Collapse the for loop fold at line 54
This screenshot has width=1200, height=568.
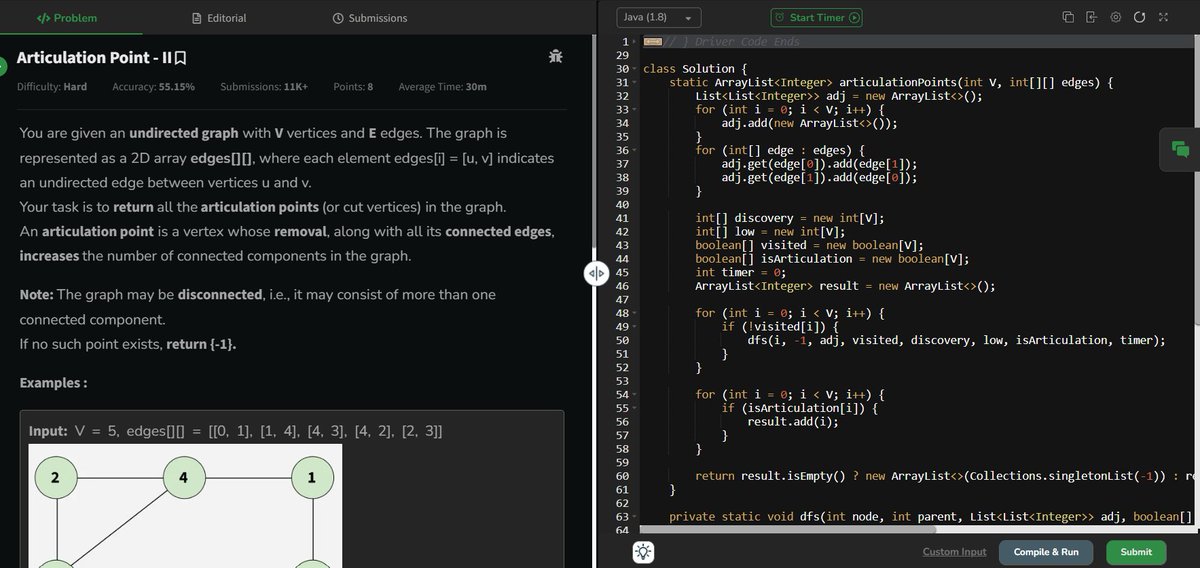[x=636, y=395]
